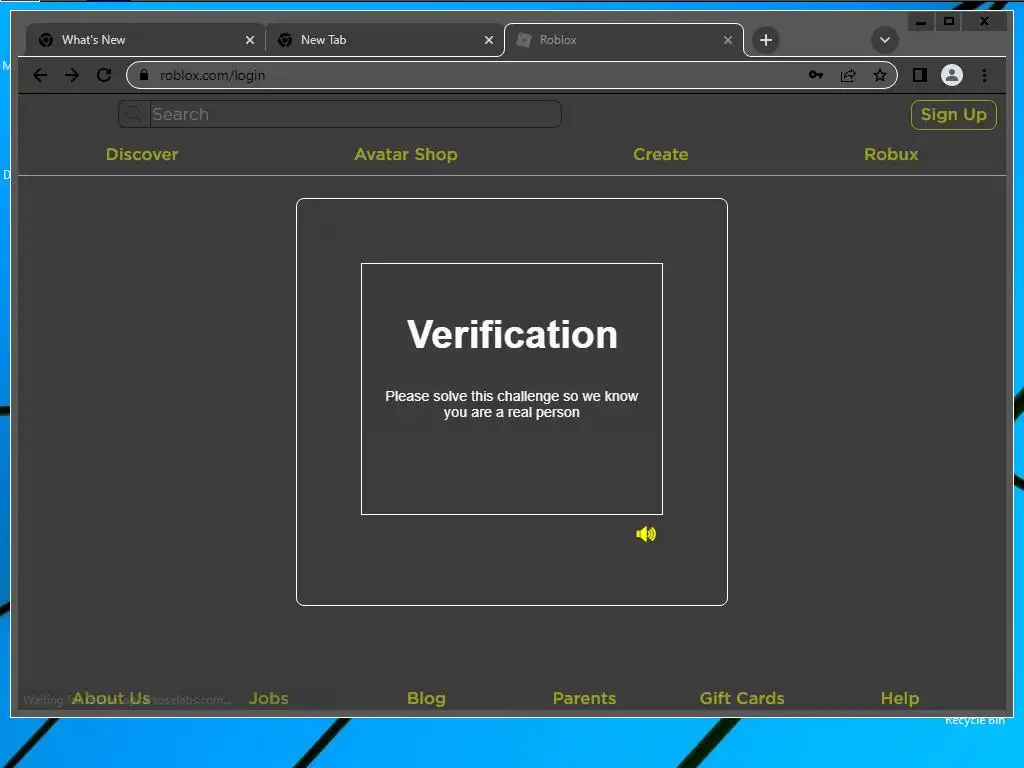Click the Roblox search magnifier icon
This screenshot has height=768, width=1024.
[133, 114]
